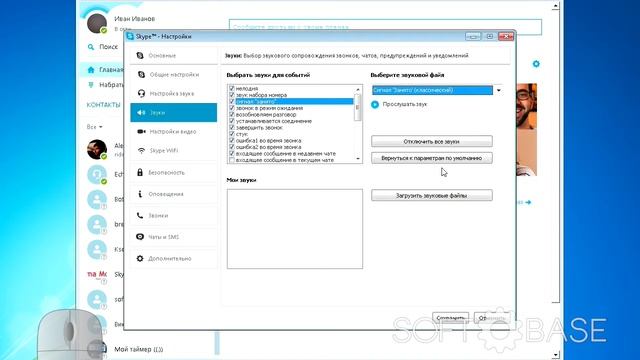
Task: Click the Отменить button
Action: (x=492, y=318)
